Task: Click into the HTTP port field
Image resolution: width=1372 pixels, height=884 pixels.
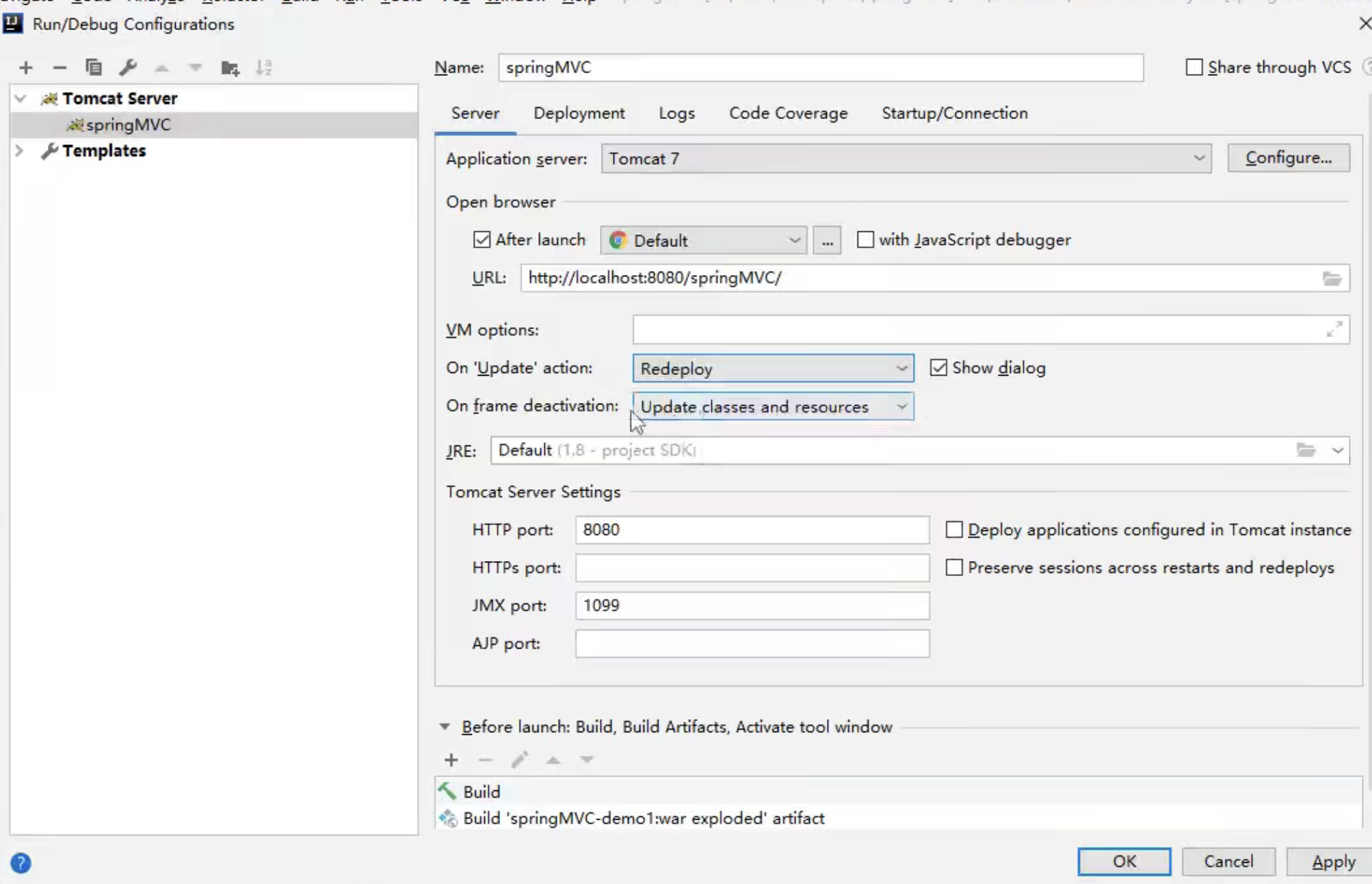Action: (x=752, y=530)
